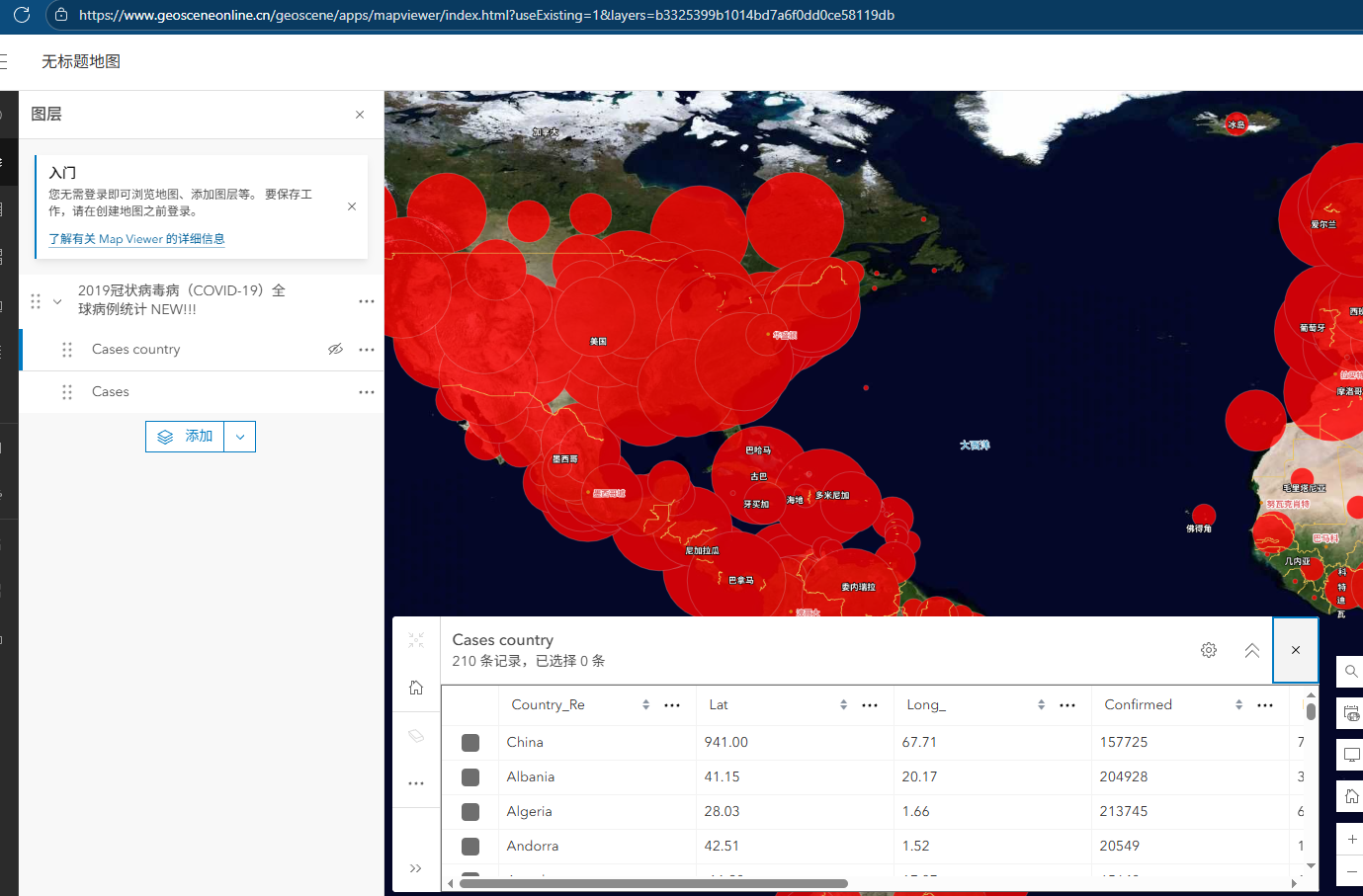1363x896 pixels.
Task: Check the Albania row checkbox
Action: (x=470, y=777)
